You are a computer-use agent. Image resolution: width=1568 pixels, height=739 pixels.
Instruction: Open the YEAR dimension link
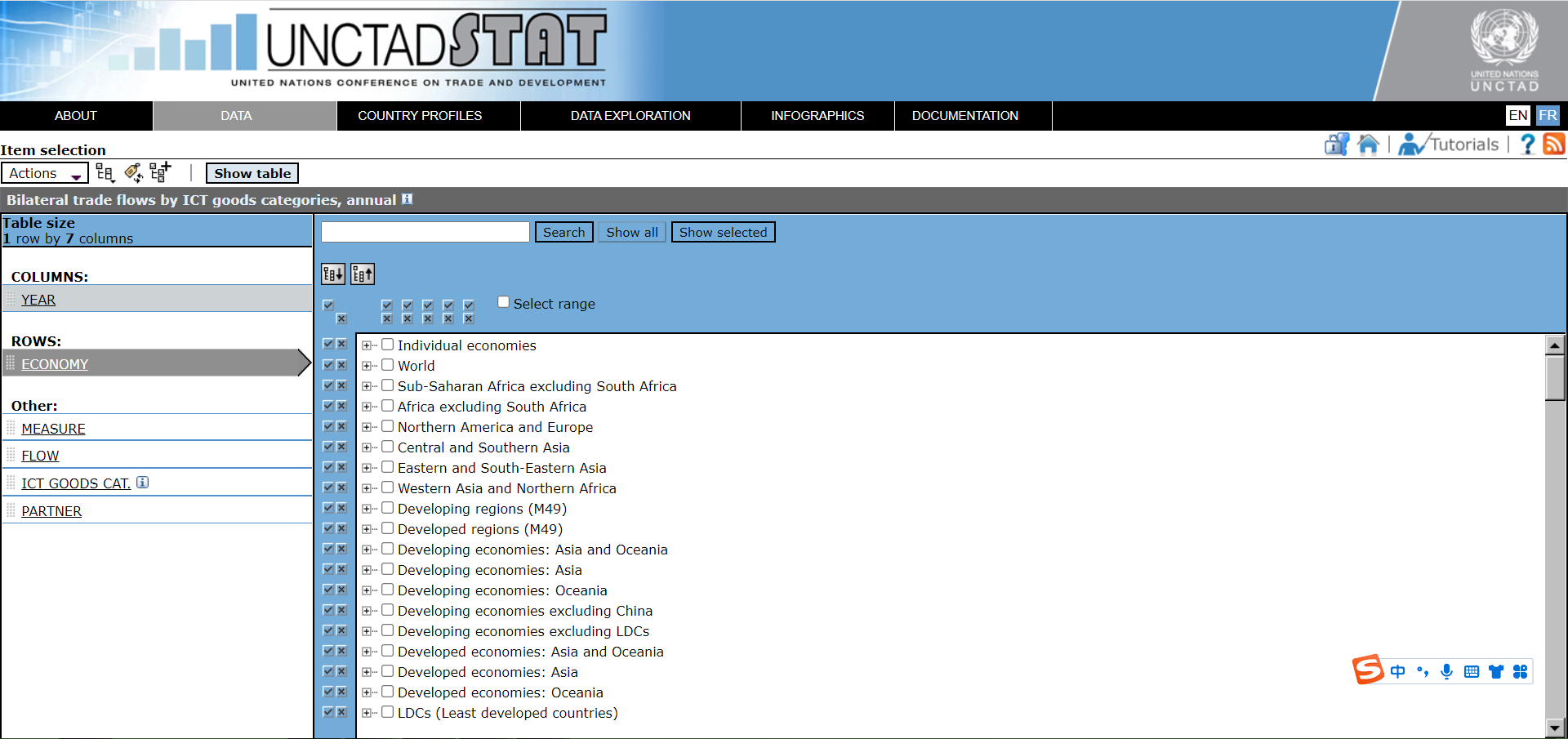click(38, 300)
